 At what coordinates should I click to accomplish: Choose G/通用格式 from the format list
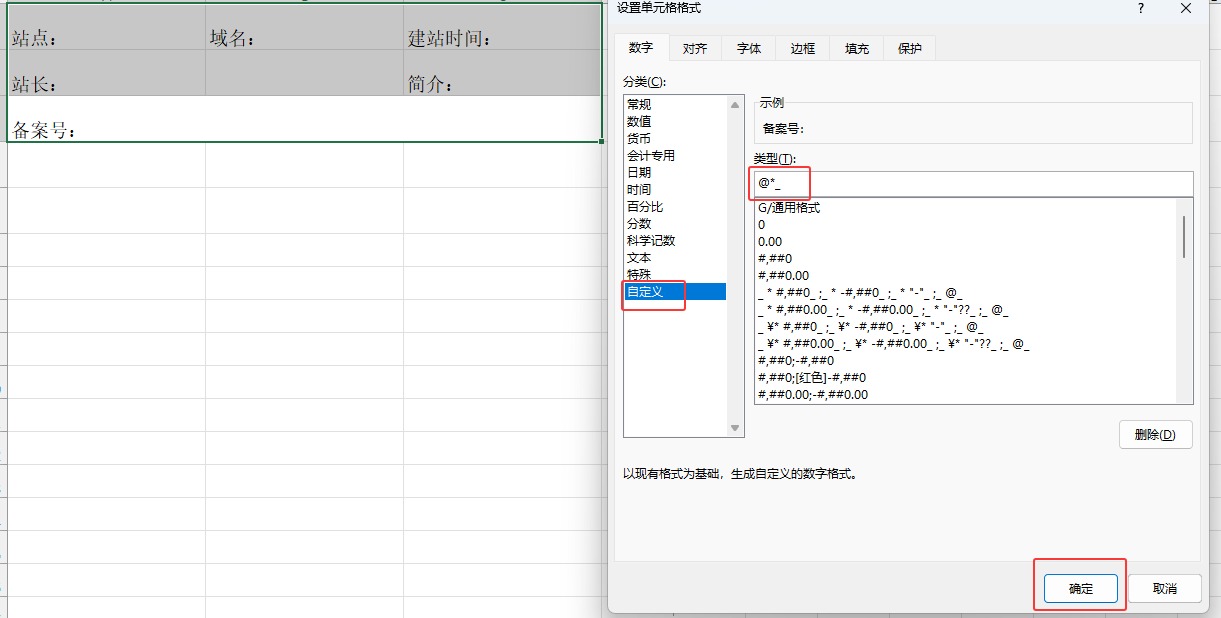pyautogui.click(x=787, y=207)
